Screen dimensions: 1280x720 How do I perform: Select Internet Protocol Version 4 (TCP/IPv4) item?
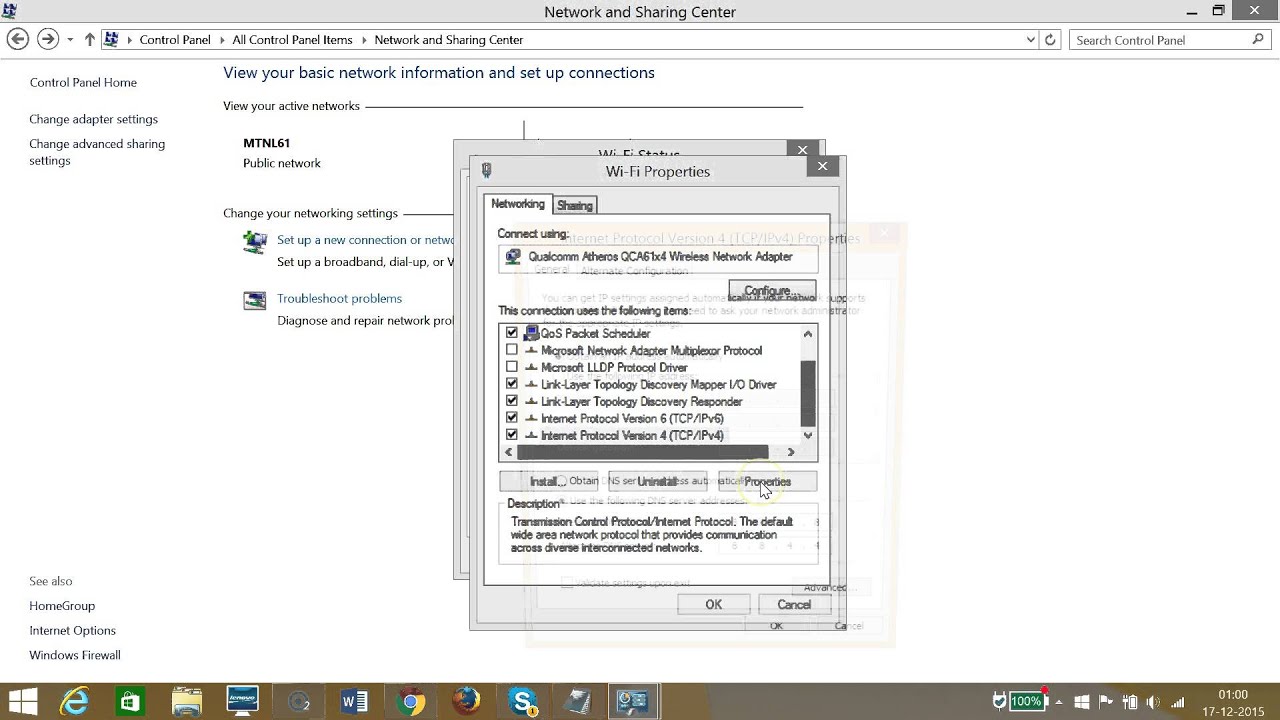[632, 435]
